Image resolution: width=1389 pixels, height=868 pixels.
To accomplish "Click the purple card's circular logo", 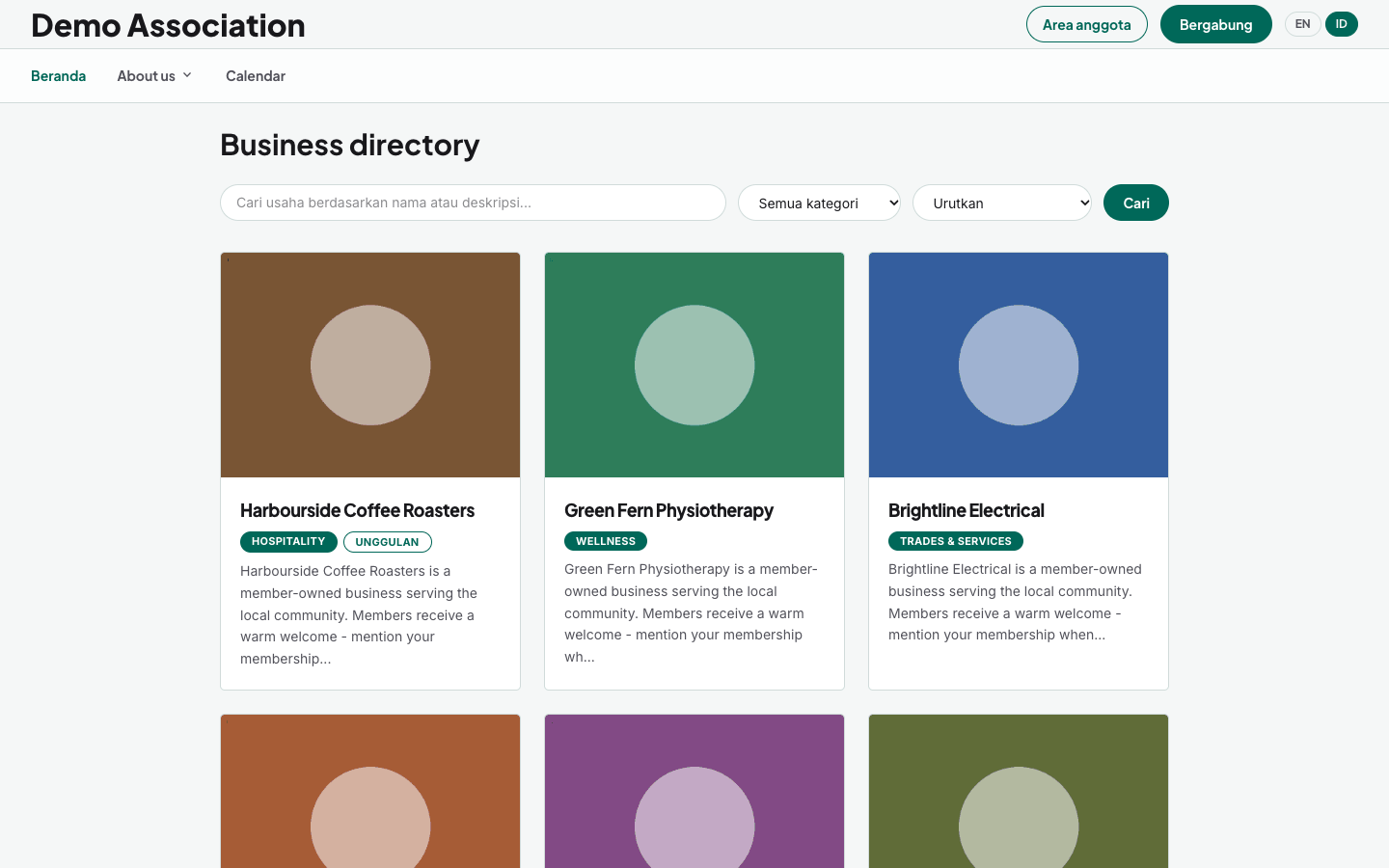I will 694,818.
